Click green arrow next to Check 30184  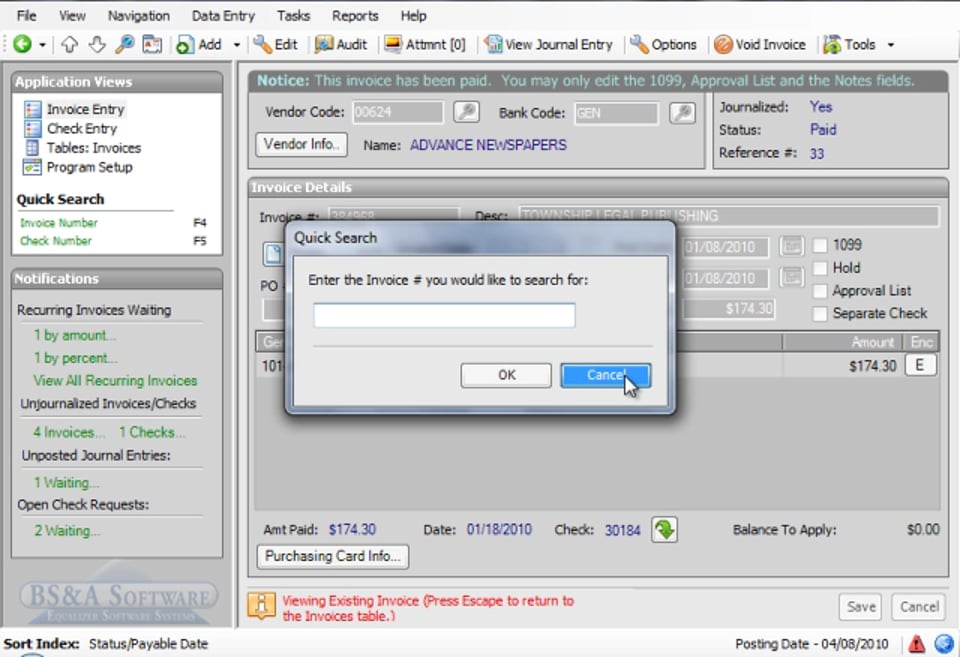(x=664, y=530)
